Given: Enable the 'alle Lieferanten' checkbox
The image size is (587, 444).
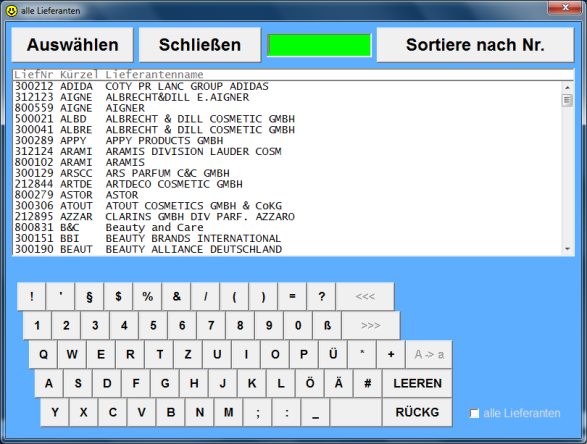Looking at the screenshot, I should (x=474, y=413).
